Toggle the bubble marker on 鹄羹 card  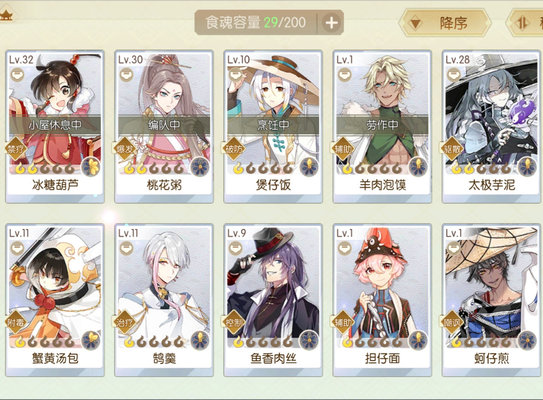(126, 248)
